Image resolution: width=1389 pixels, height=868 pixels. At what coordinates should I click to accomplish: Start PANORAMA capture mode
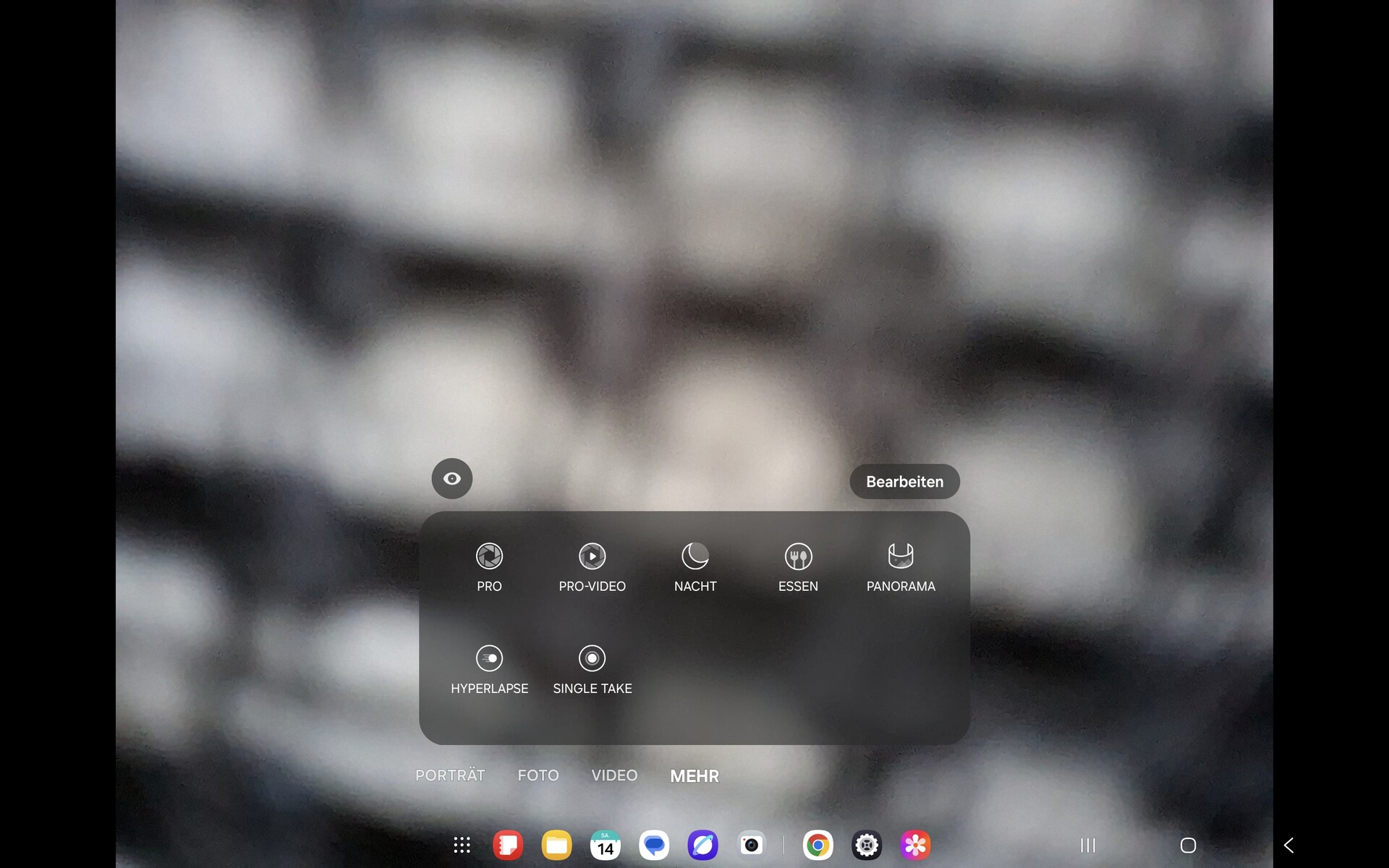(x=901, y=567)
